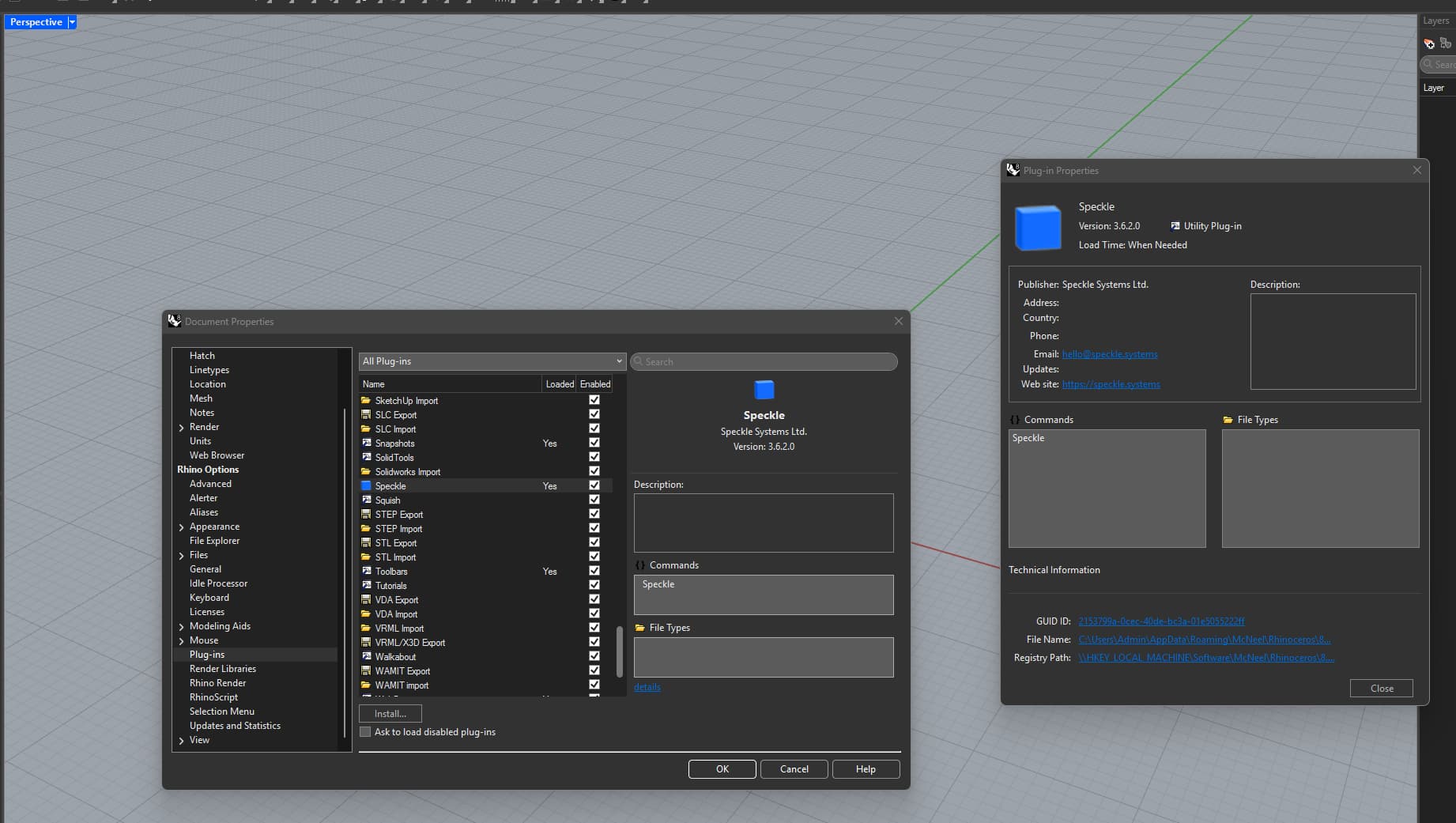Click the Help button
Viewport: 1456px width, 823px height.
(x=866, y=769)
